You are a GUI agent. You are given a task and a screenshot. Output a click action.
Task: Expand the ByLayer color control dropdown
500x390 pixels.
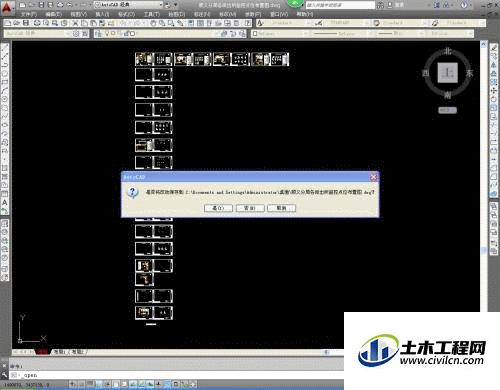coord(307,34)
